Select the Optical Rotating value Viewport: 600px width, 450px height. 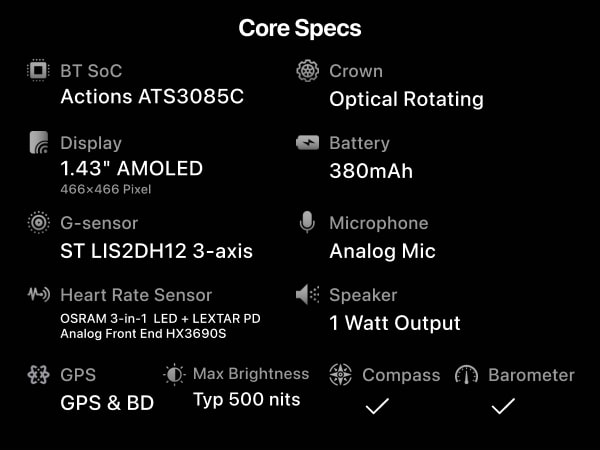pyautogui.click(x=406, y=99)
